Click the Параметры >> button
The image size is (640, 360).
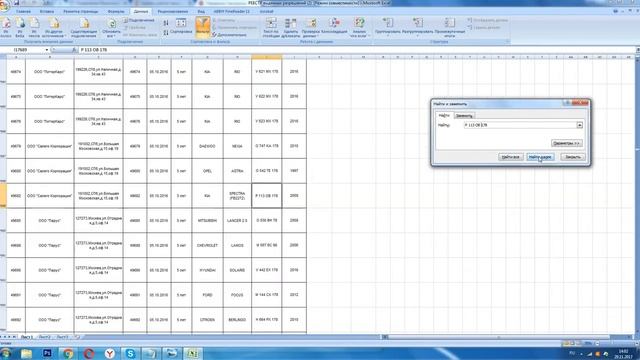pyautogui.click(x=567, y=143)
